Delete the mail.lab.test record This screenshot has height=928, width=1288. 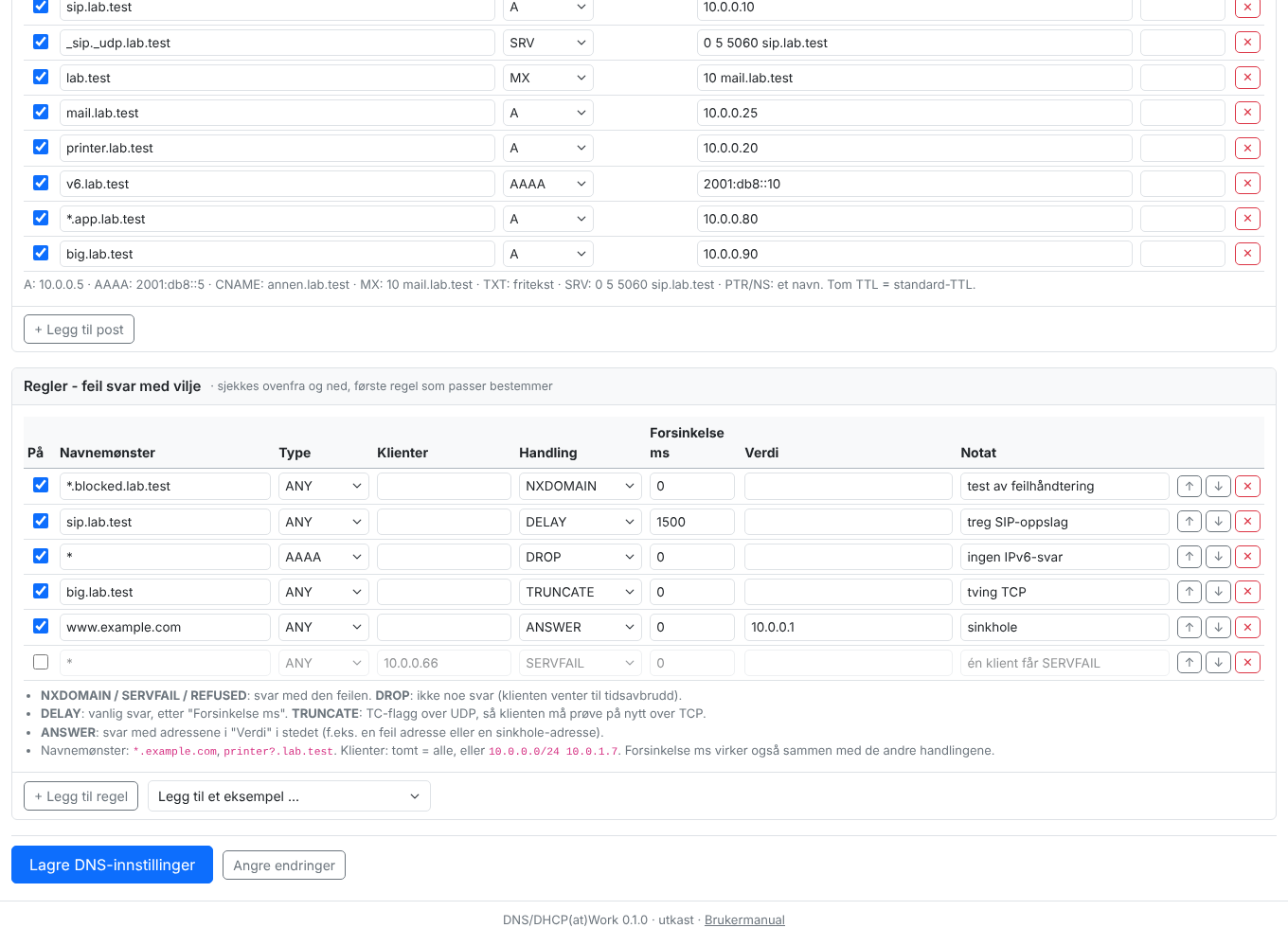pyautogui.click(x=1247, y=113)
